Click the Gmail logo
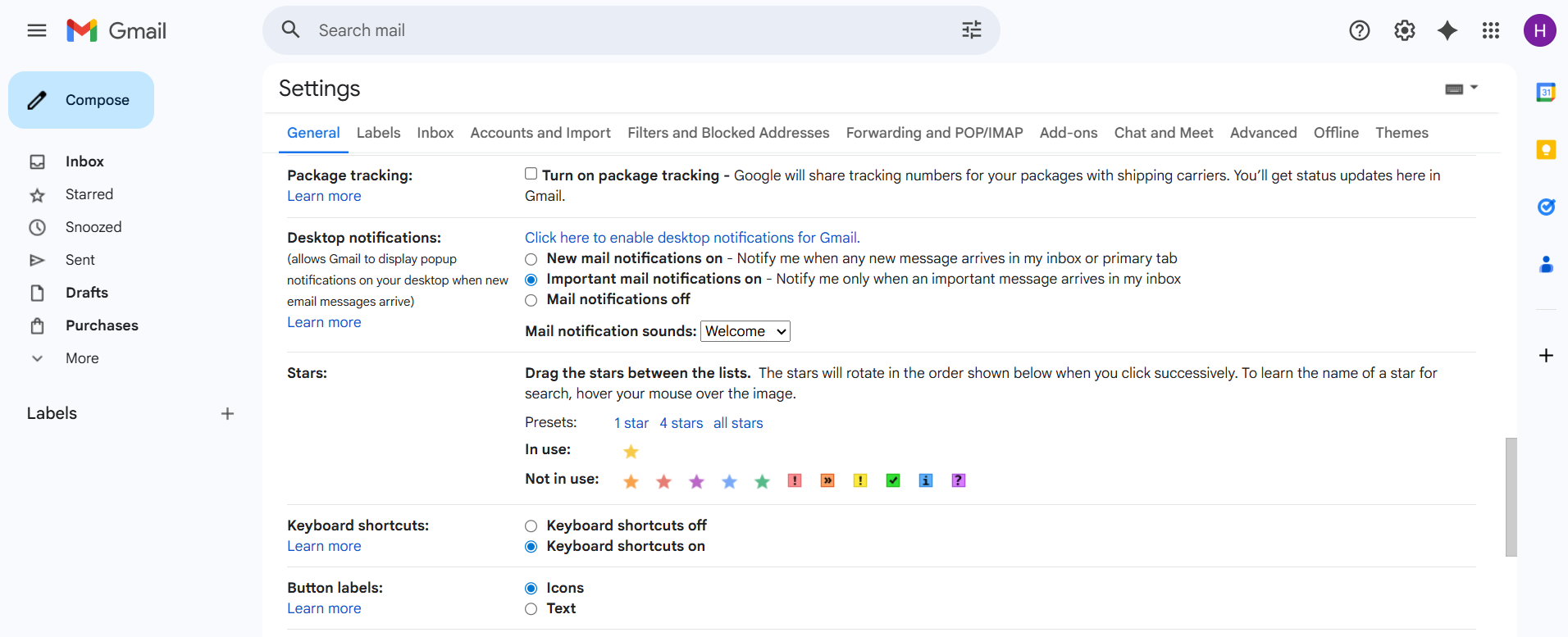 116,30
